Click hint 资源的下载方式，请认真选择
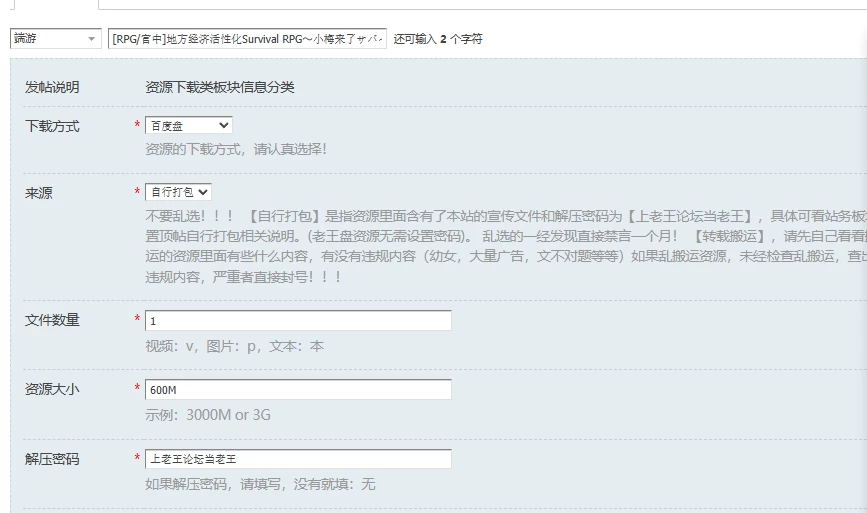 [x=236, y=149]
